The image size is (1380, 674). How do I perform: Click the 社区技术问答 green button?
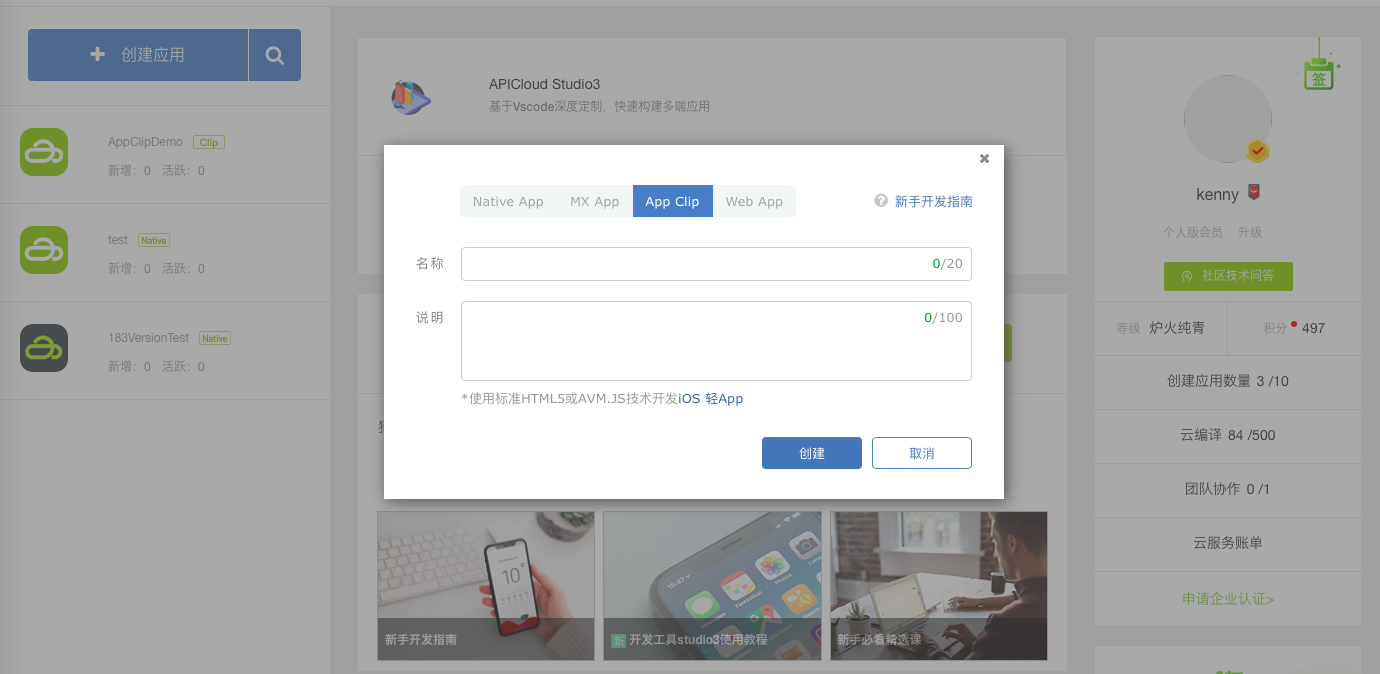1228,276
